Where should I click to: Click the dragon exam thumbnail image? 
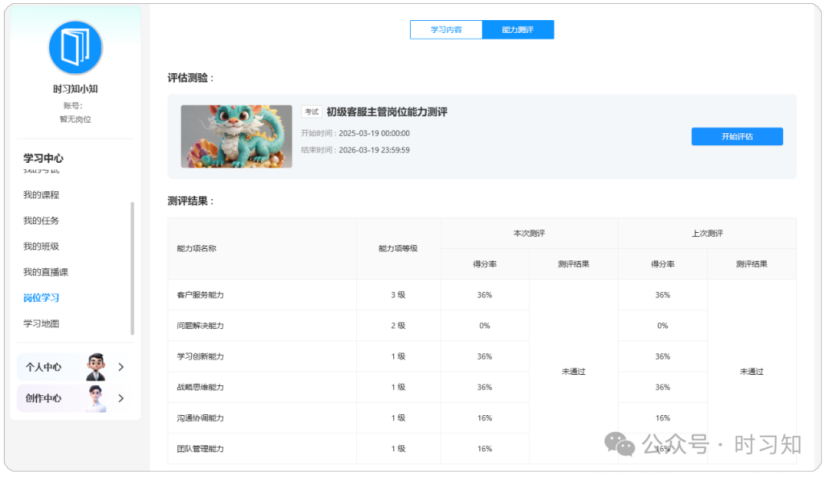coord(236,136)
